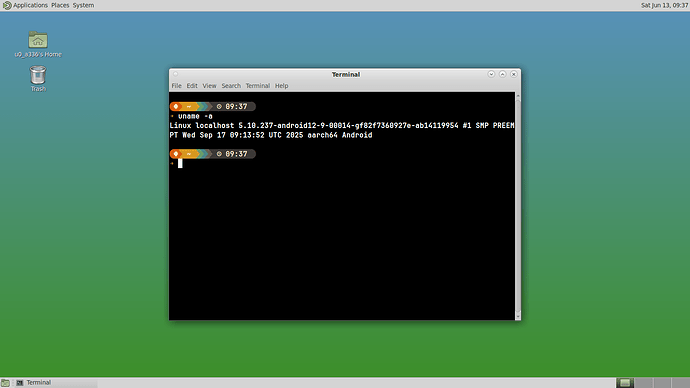
Task: Open the Terminal Edit menu
Action: (192, 86)
